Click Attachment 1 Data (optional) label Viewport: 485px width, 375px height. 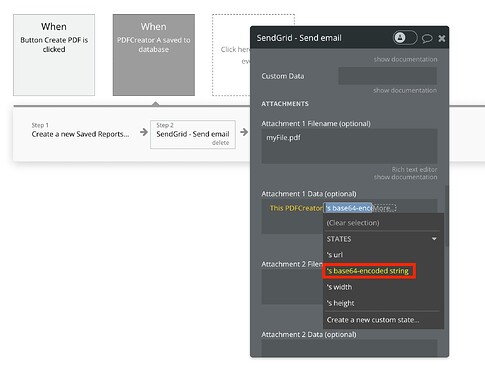pos(309,194)
